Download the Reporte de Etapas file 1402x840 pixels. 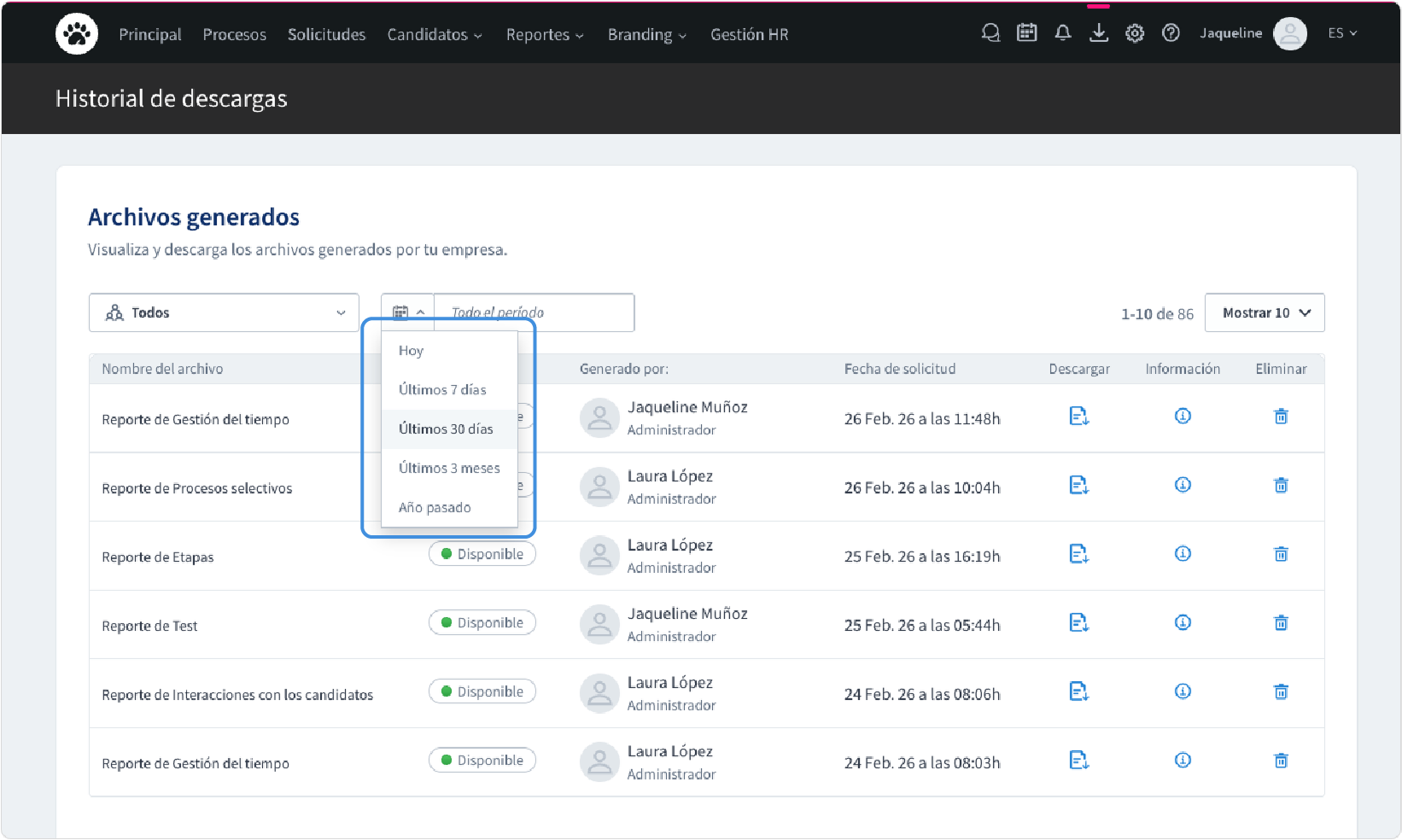click(1078, 554)
